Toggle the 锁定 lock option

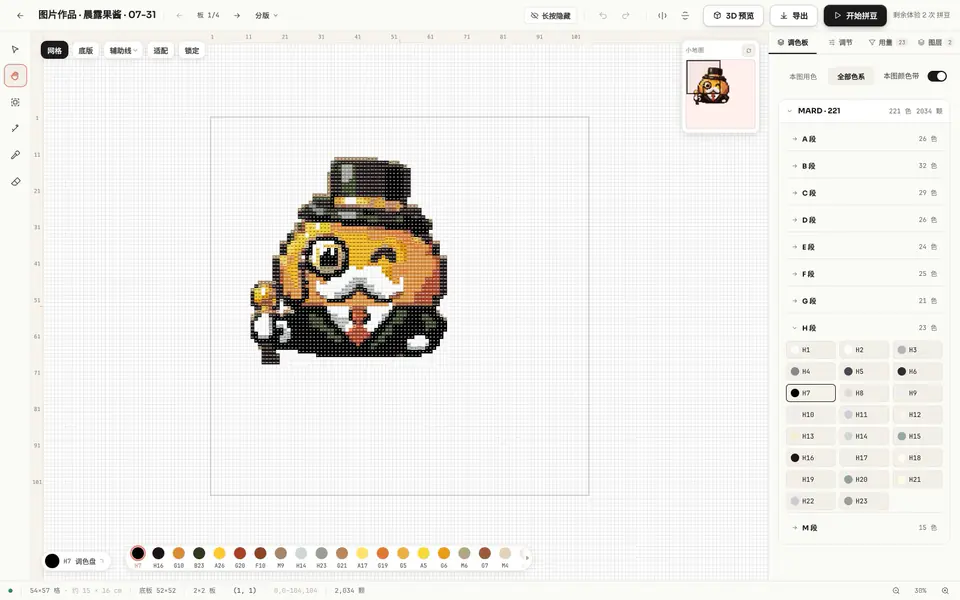[192, 50]
